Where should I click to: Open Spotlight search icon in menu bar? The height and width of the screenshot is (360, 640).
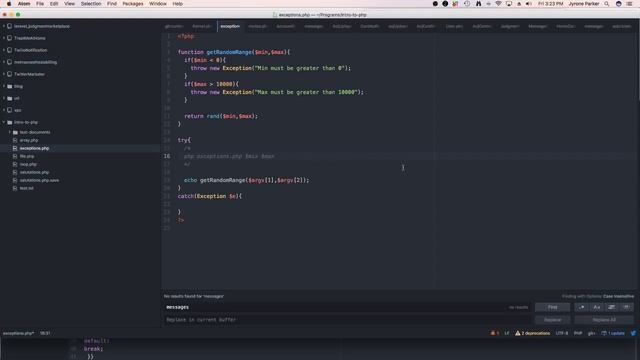[607, 4]
